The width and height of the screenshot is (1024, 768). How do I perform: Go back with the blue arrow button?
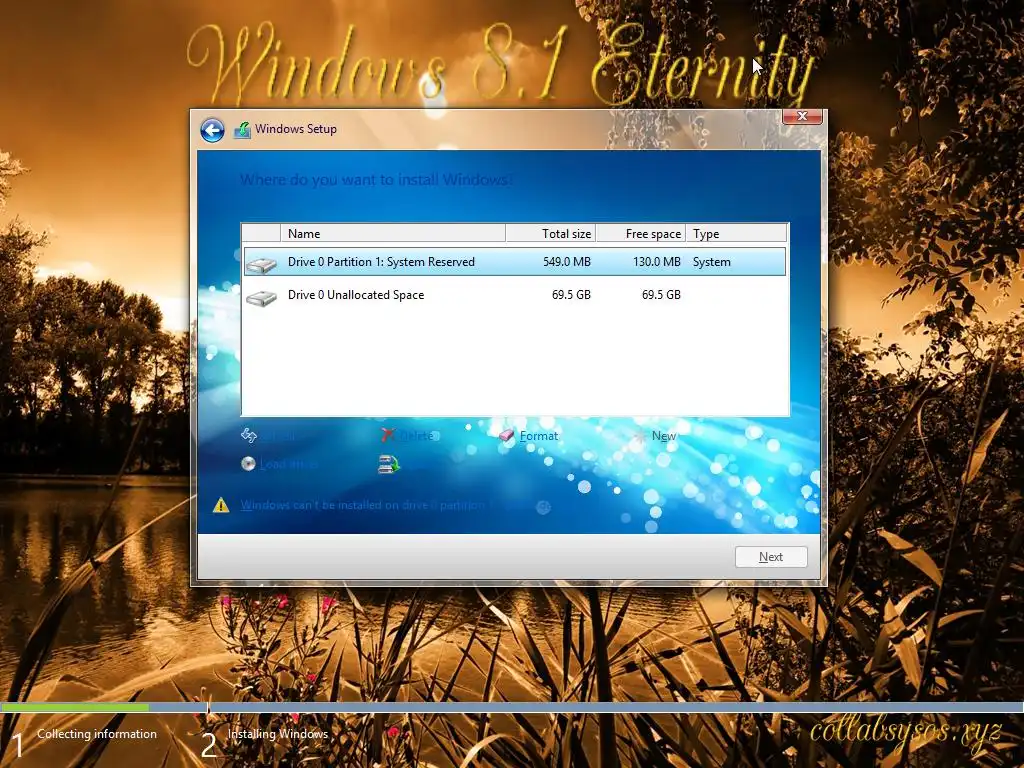tap(212, 130)
